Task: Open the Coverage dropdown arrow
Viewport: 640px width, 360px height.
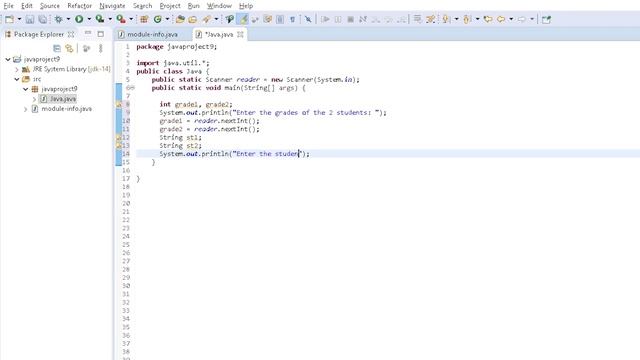Action: point(110,19)
